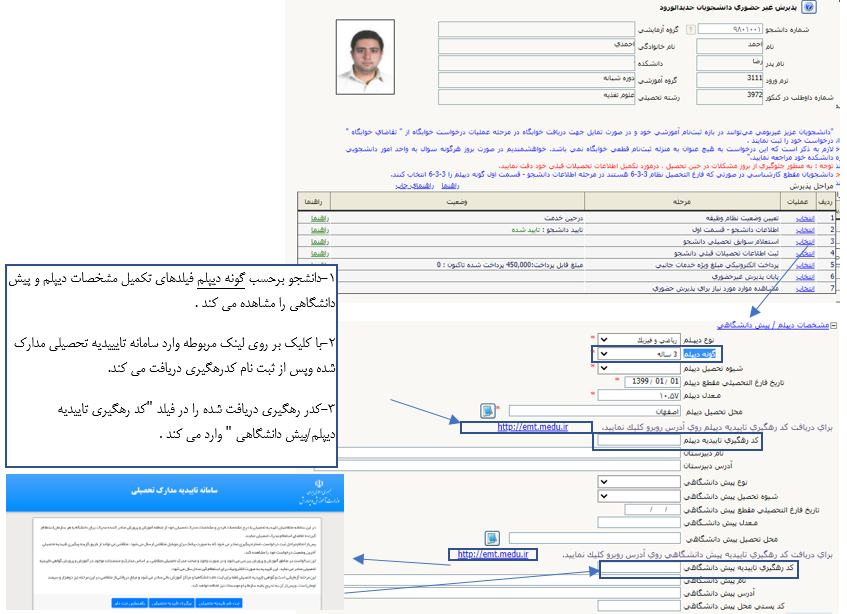The height and width of the screenshot is (614, 847).
Task: Click the pre-university graduation date field
Action: pos(652,509)
